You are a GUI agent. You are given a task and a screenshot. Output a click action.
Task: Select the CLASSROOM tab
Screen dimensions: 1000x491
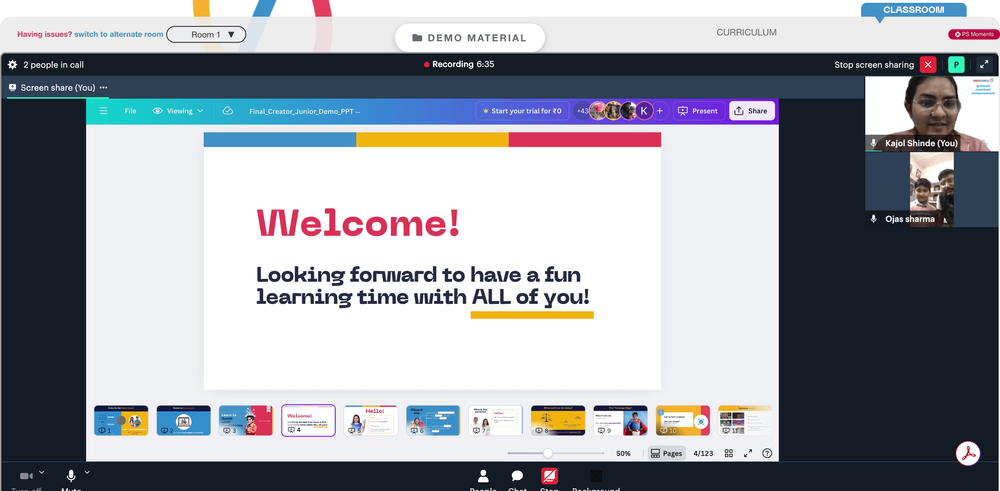point(913,10)
